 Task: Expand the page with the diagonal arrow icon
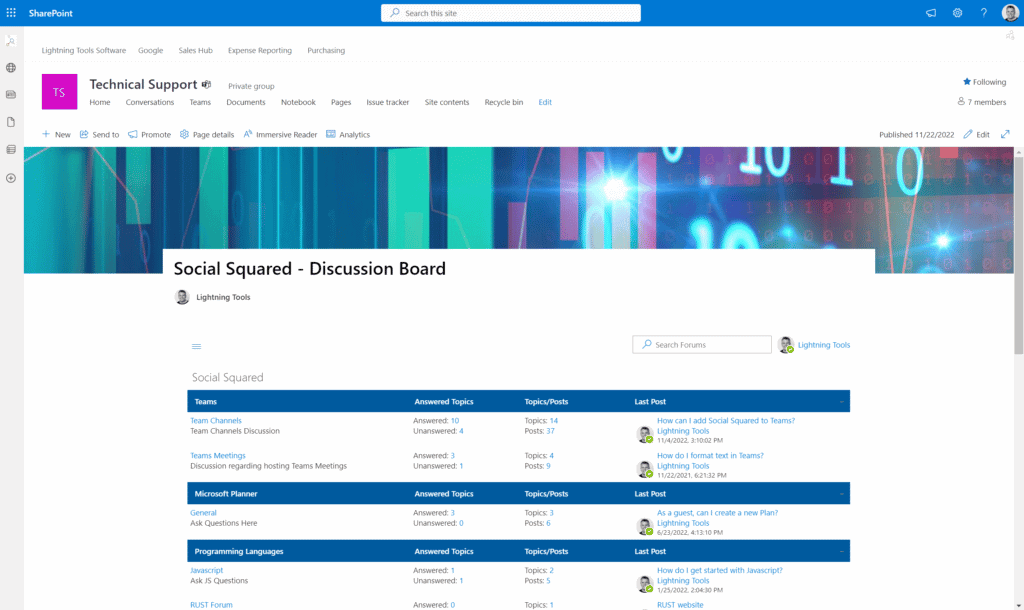[x=1004, y=134]
